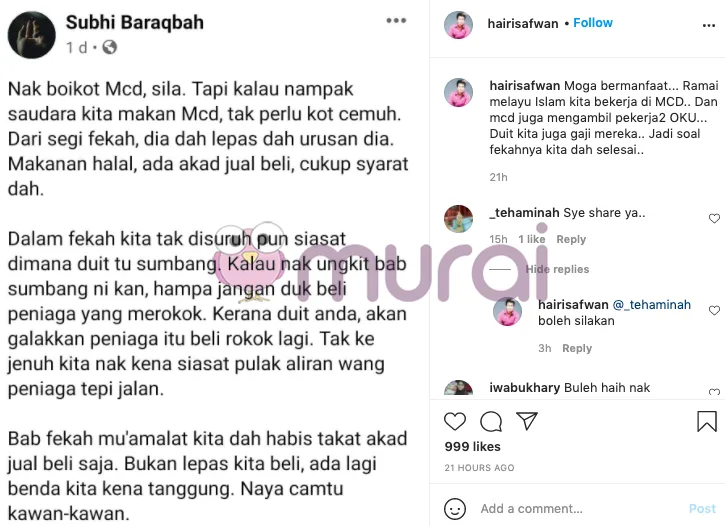The image size is (725, 526).
Task: Collapse replies with Hide replies
Action: 557,269
